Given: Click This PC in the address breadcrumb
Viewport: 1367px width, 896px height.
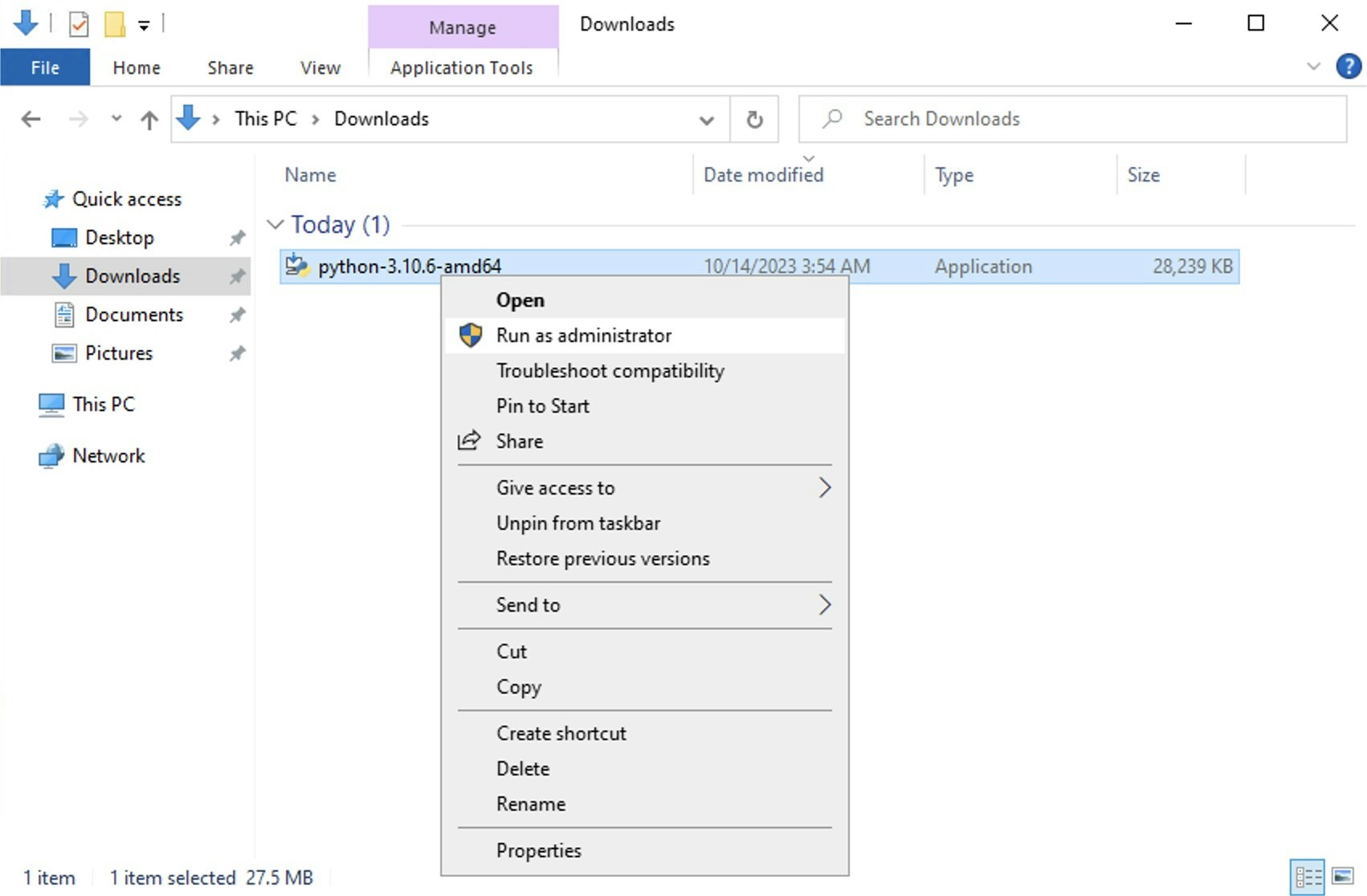Looking at the screenshot, I should 266,119.
